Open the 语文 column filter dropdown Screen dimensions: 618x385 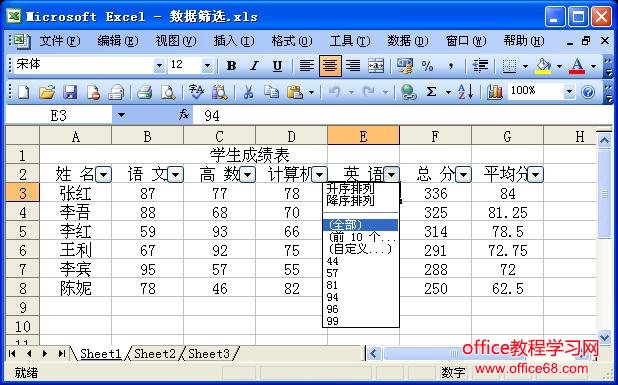coord(176,174)
